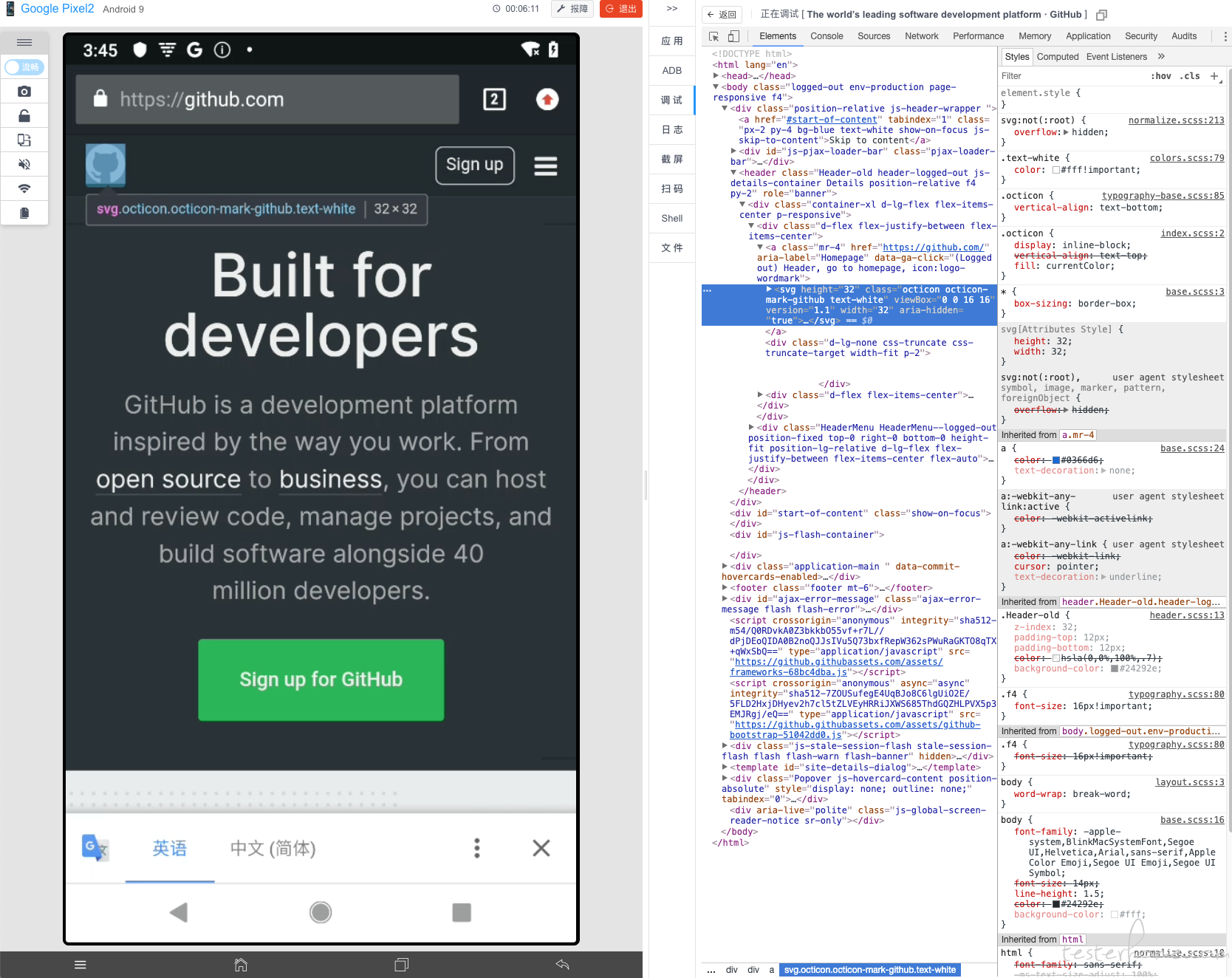Click the Styles Filter input field

pos(1071,76)
